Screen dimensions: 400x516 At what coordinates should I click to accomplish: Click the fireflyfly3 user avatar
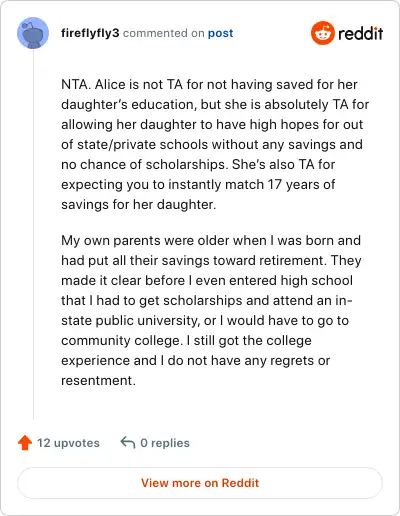click(x=33, y=33)
